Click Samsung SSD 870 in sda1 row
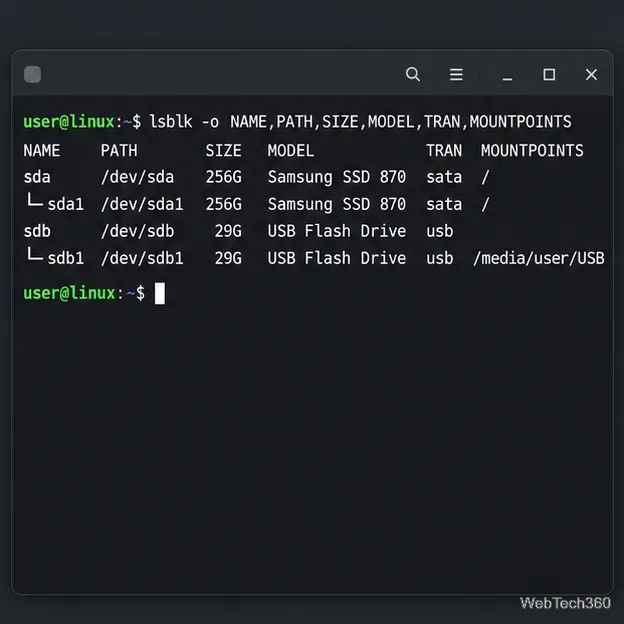 click(337, 205)
